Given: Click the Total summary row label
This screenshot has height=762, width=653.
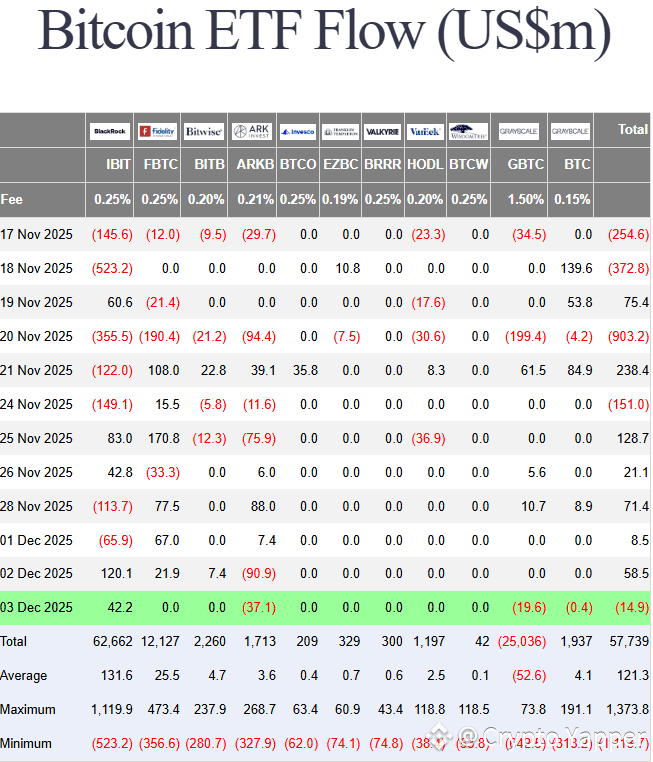Looking at the screenshot, I should [x=14, y=641].
